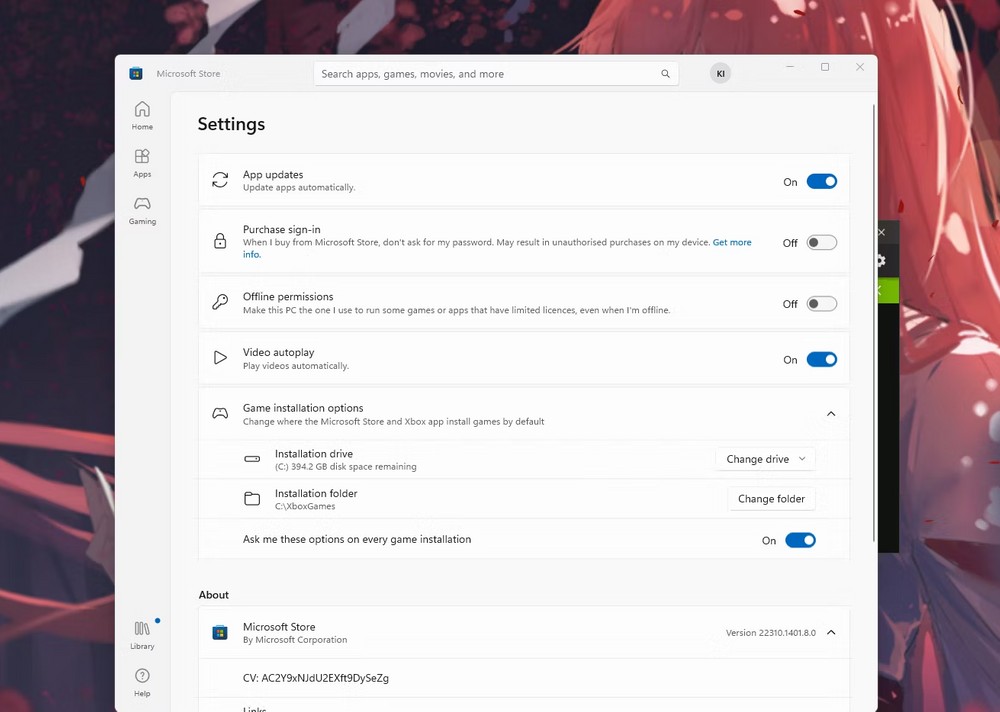The image size is (1000, 712).
Task: Toggle Ask me these options on every installation
Action: pos(800,540)
